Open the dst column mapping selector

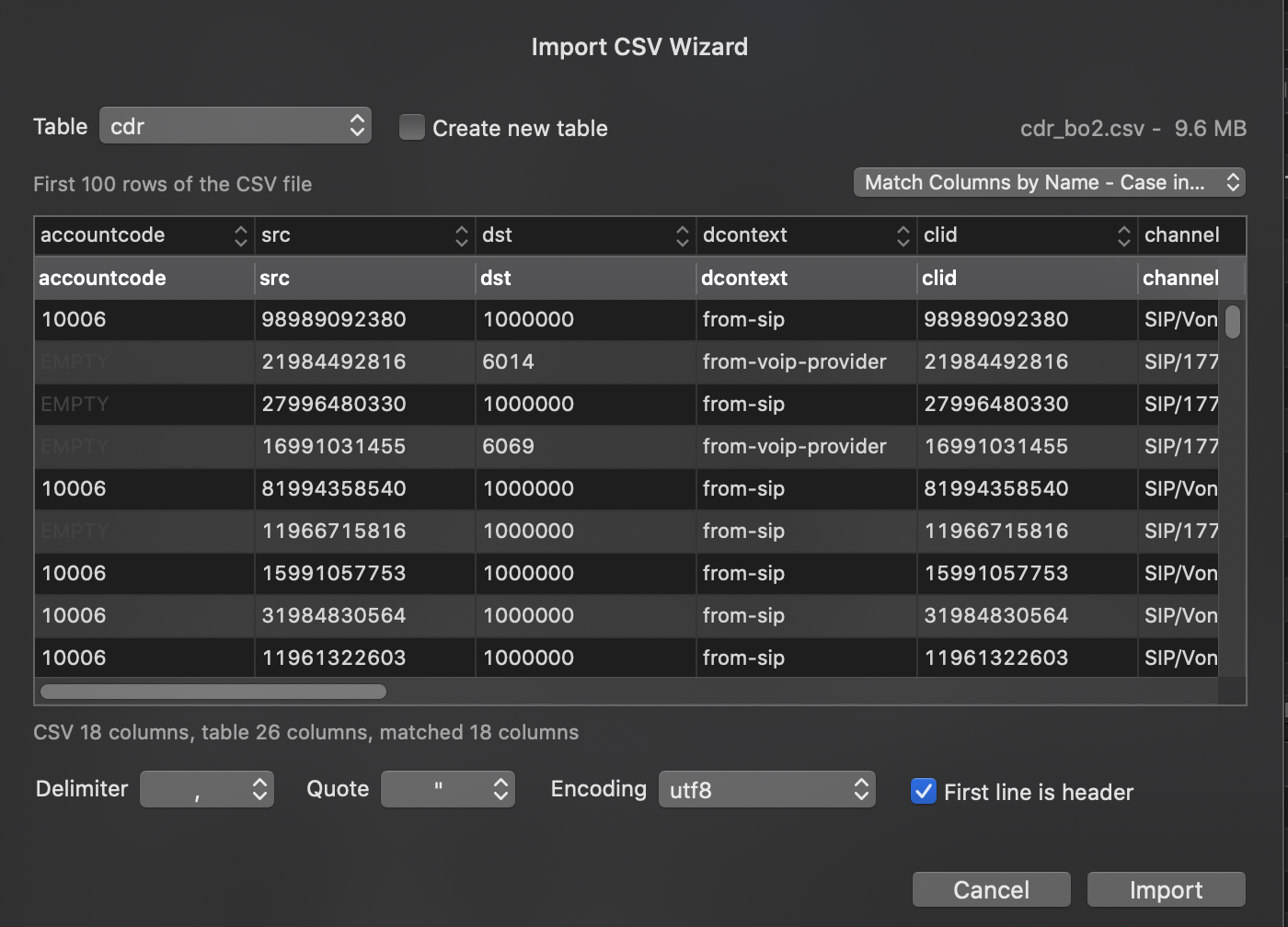[x=682, y=235]
